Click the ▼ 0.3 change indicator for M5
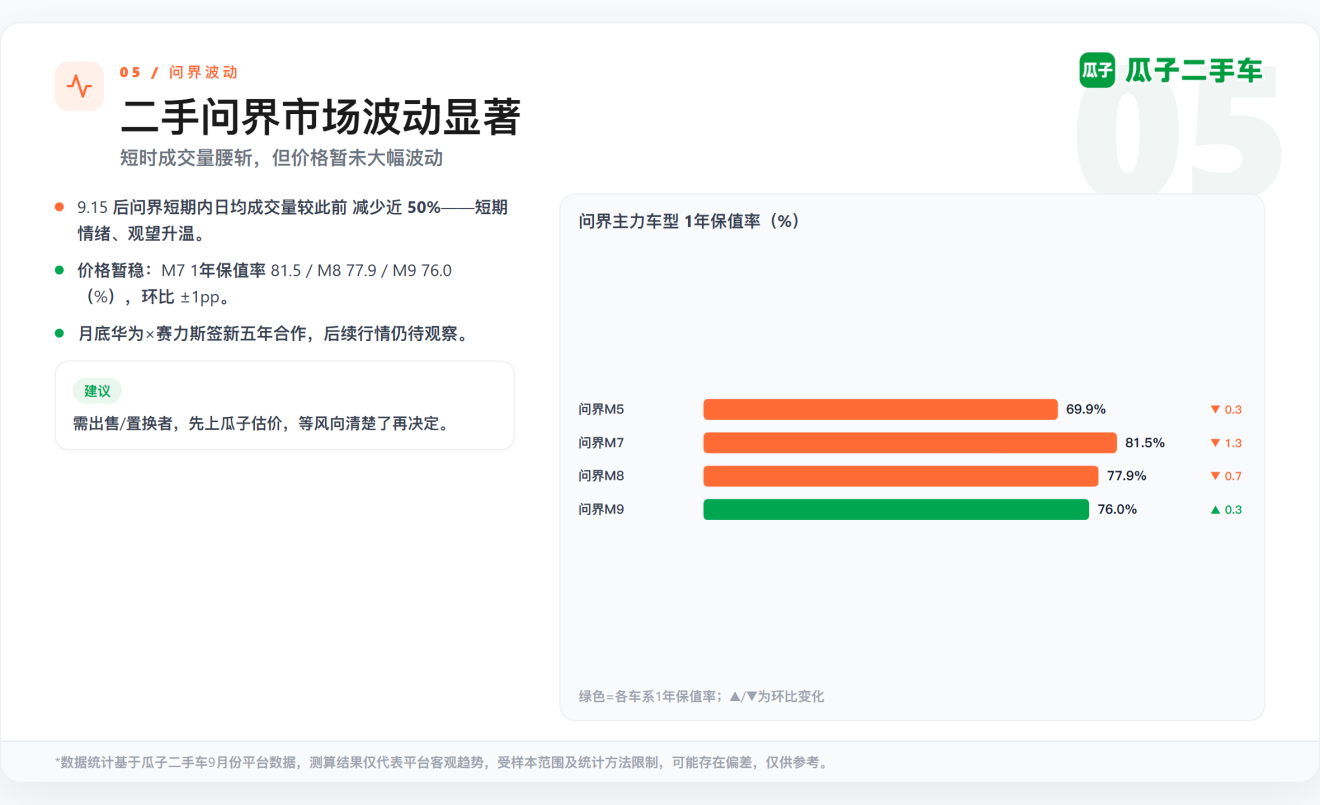The width and height of the screenshot is (1320, 805). tap(1226, 409)
